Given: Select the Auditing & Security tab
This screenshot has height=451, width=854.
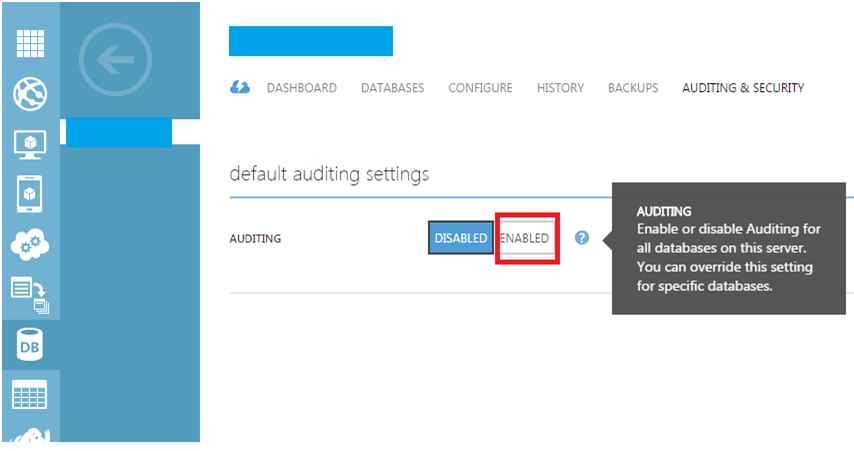Looking at the screenshot, I should tap(743, 88).
